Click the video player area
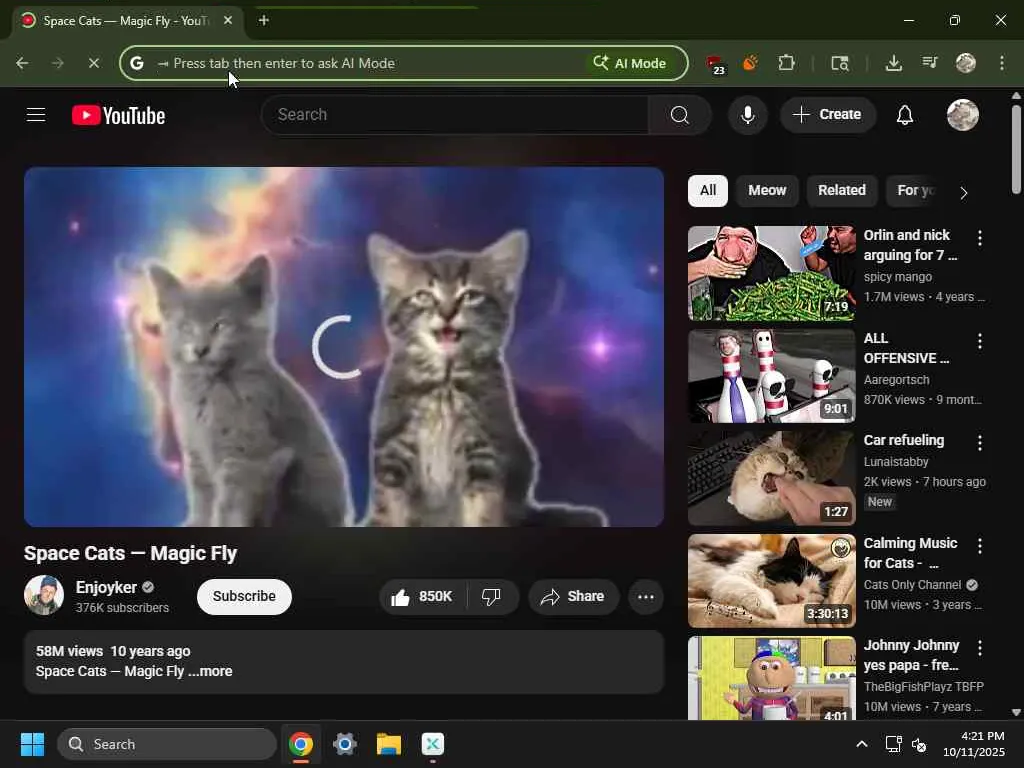The image size is (1024, 768). click(x=344, y=347)
